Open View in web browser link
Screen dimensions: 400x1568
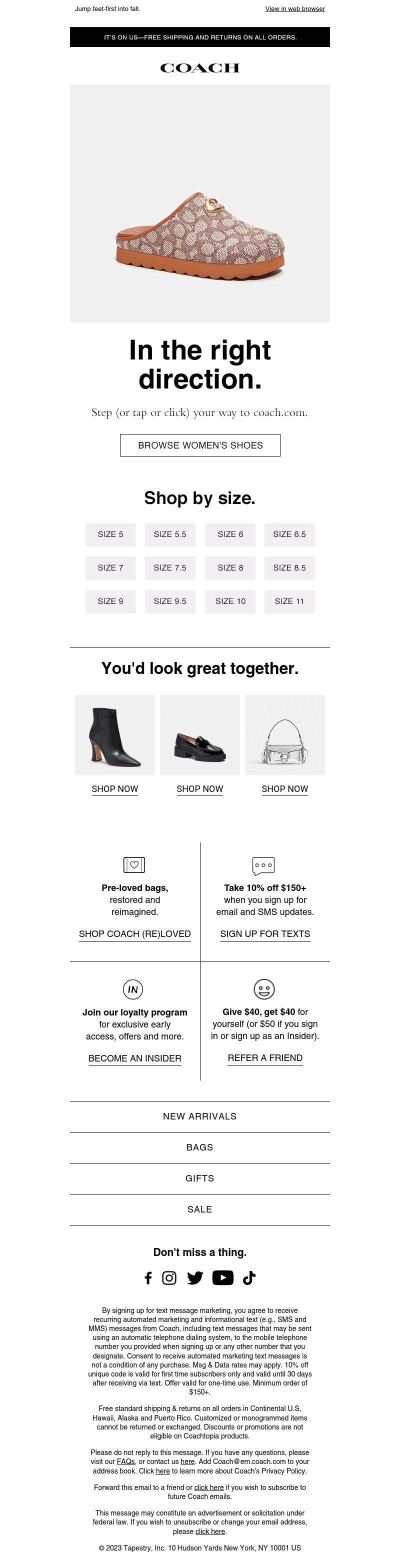294,9
